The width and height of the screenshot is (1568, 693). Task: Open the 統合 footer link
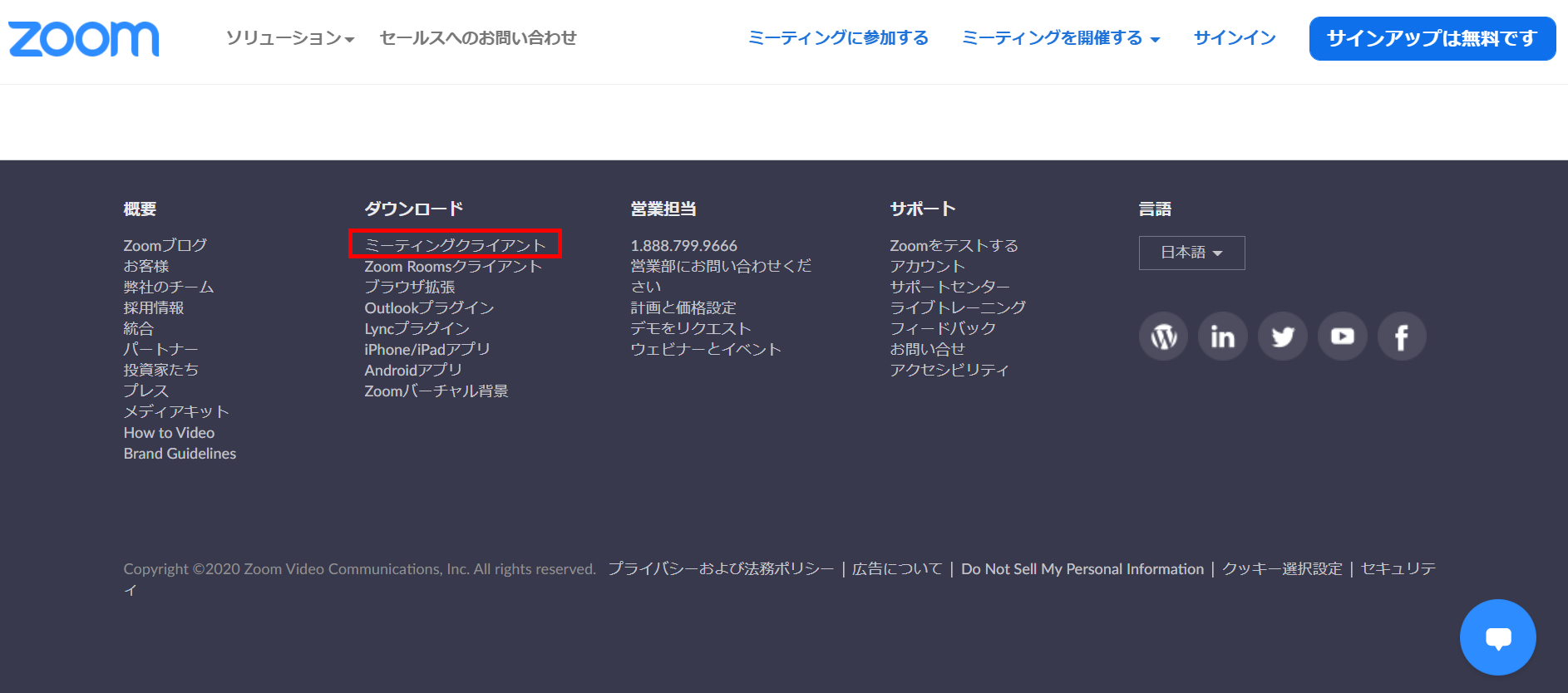139,328
